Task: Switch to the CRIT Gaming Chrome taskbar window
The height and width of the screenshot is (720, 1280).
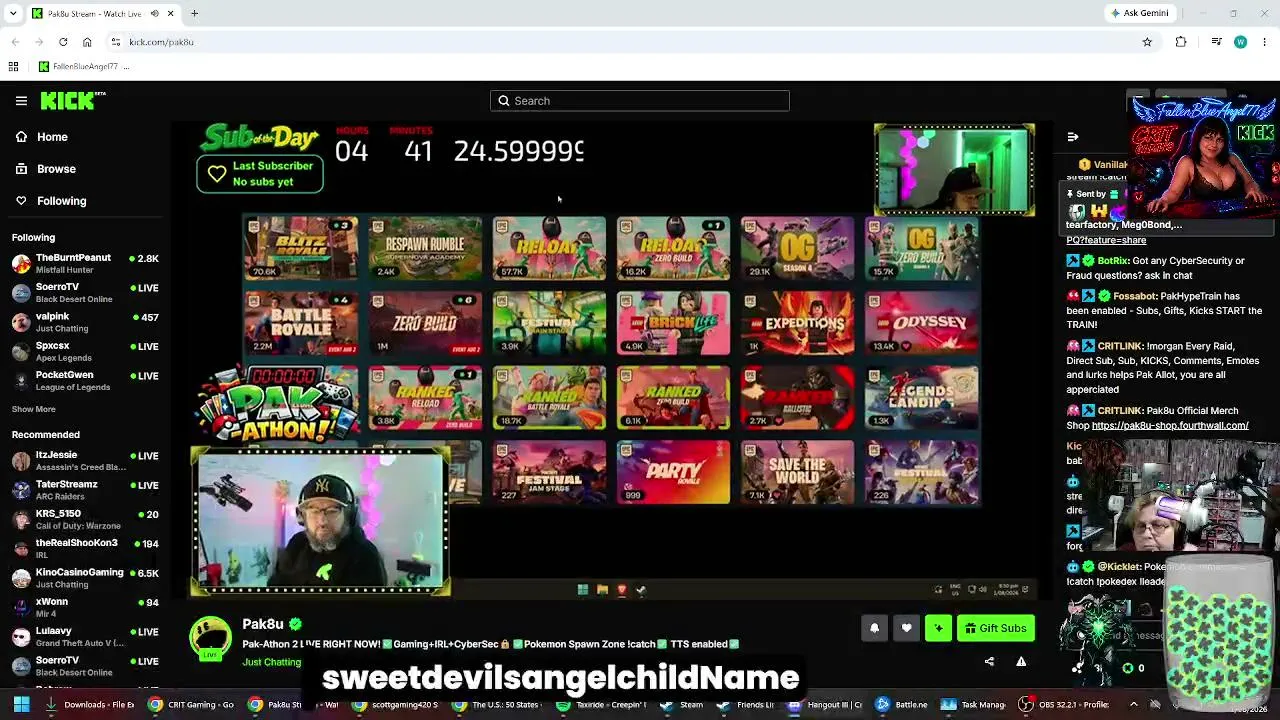Action: click(x=191, y=705)
